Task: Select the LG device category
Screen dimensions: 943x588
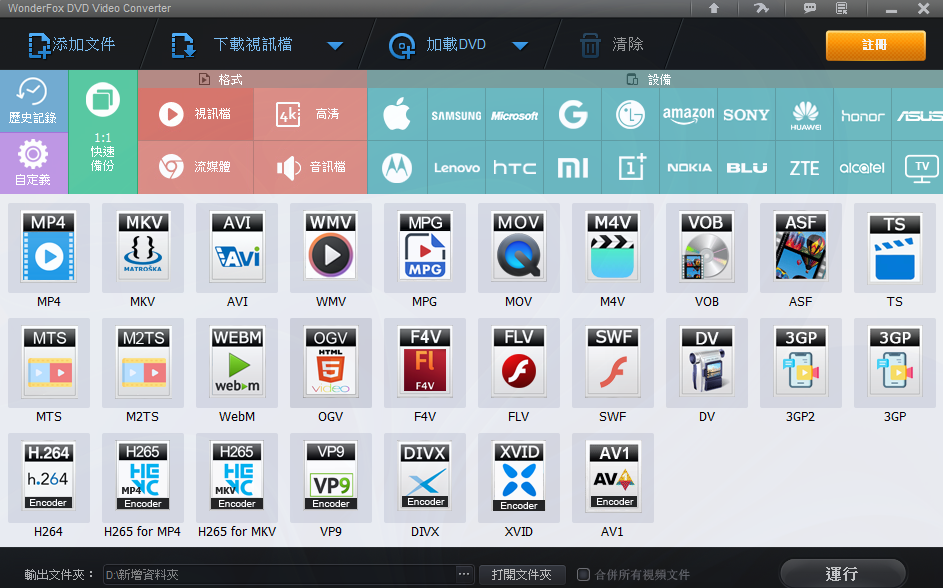Action: pos(630,114)
